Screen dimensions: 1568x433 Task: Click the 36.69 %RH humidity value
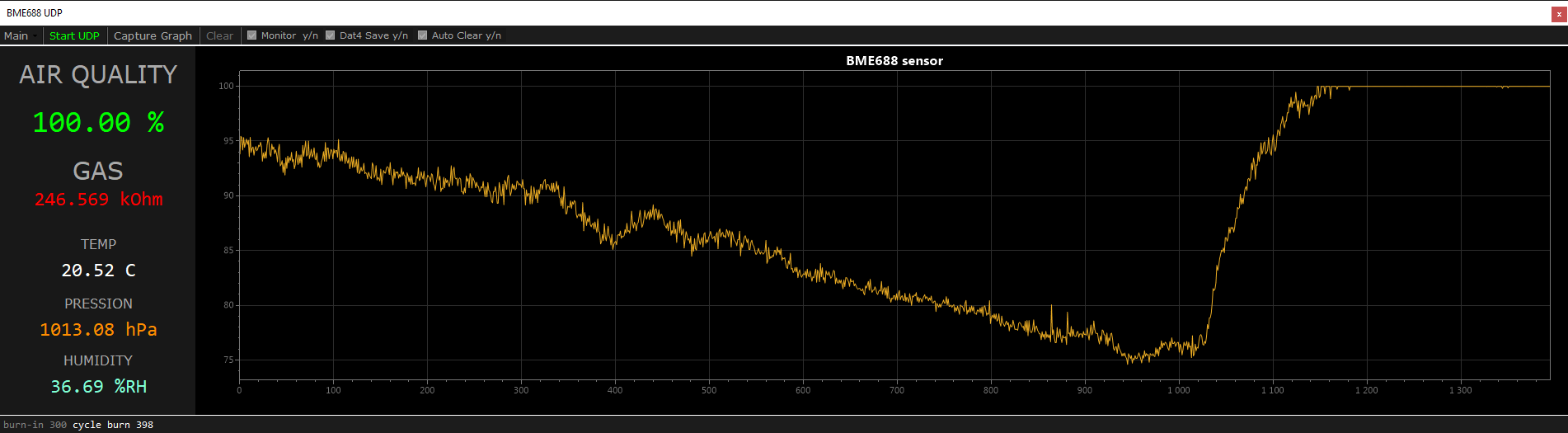[x=98, y=387]
